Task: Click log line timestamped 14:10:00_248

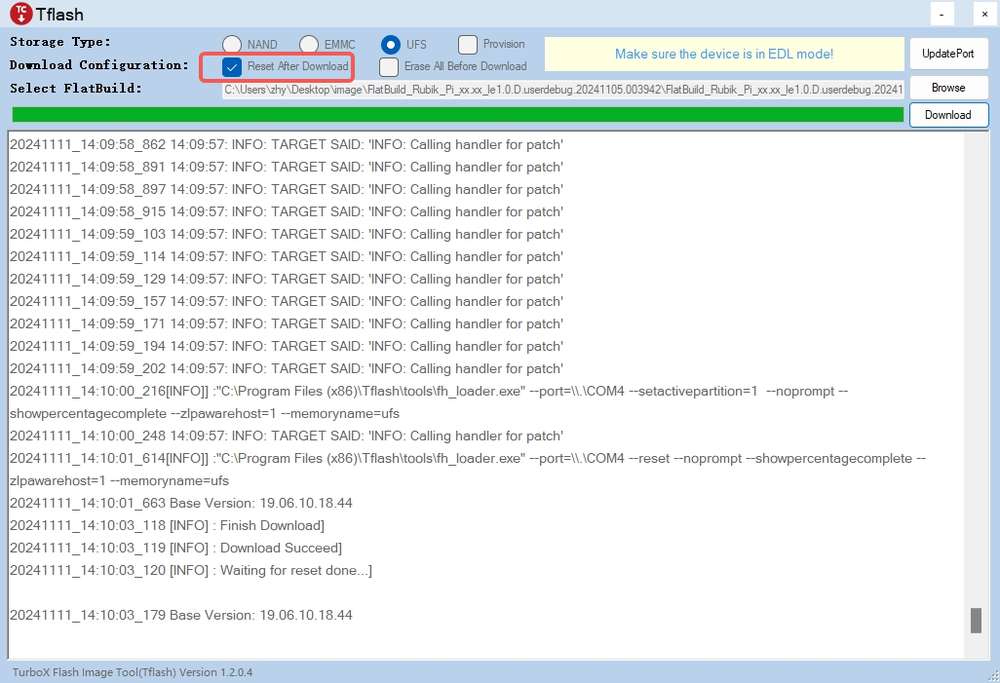Action: pos(286,436)
